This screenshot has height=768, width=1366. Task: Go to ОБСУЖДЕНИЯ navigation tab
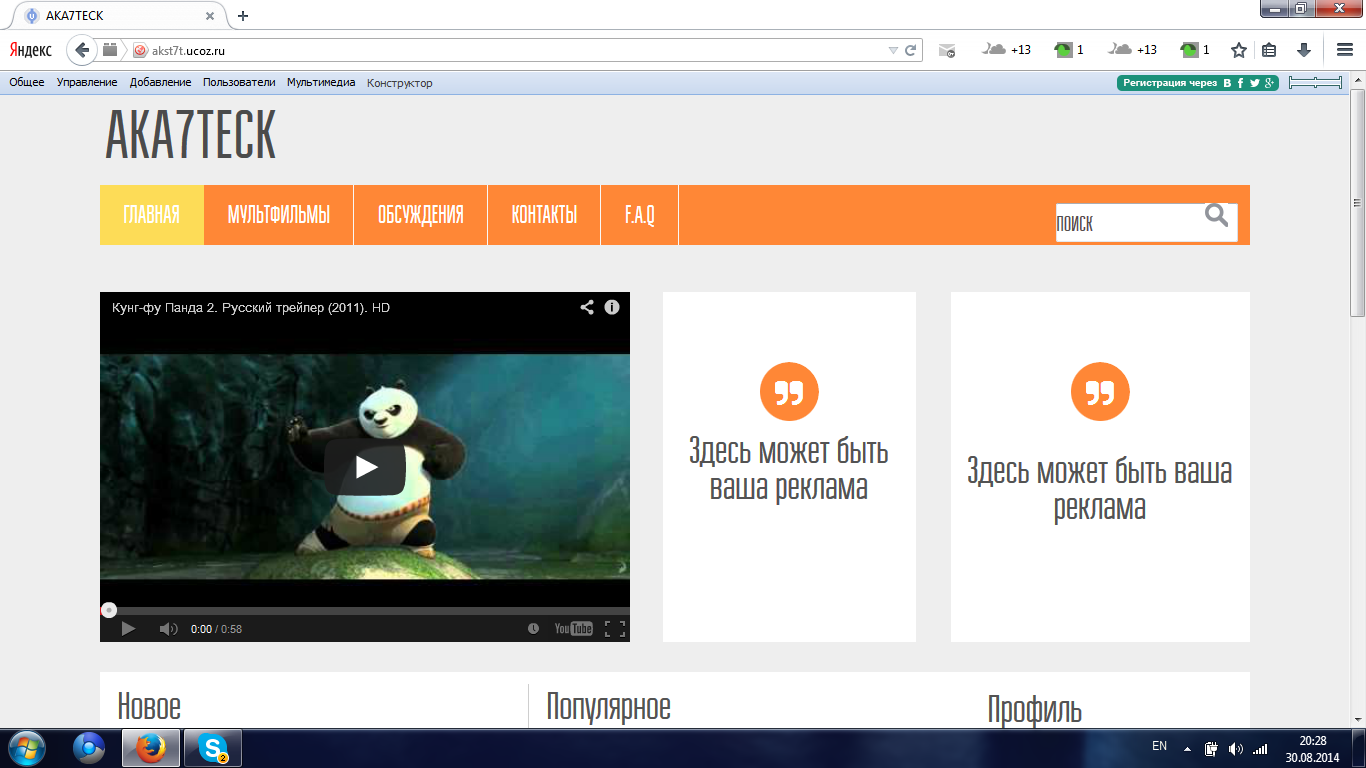click(x=421, y=215)
